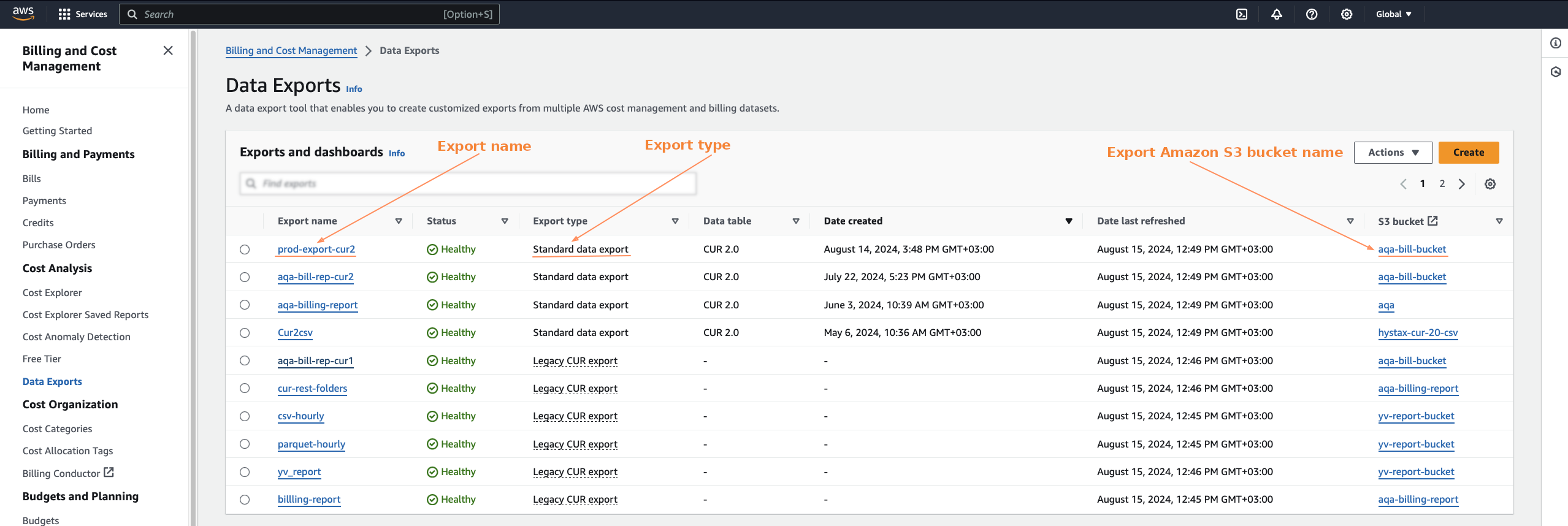Open Bills in the sidebar
Image resolution: width=1568 pixels, height=526 pixels.
point(32,178)
